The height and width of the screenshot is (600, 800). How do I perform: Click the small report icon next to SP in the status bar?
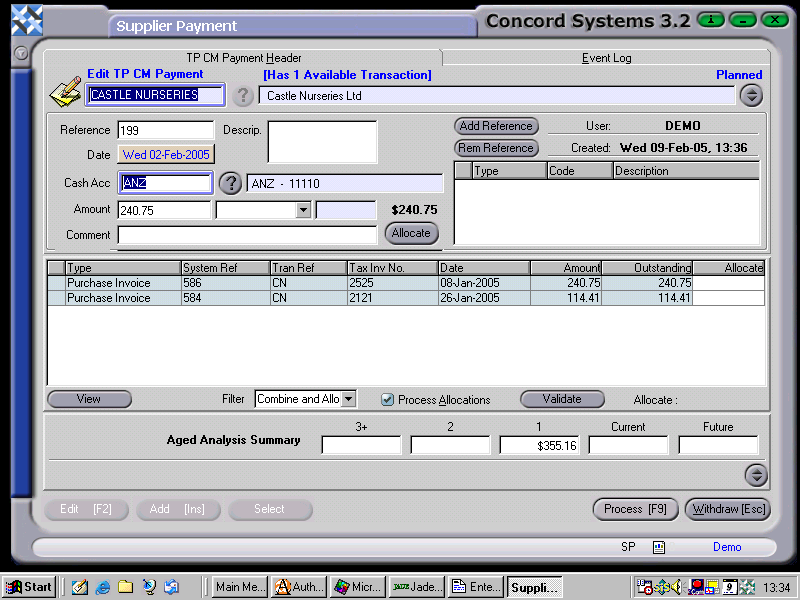659,547
